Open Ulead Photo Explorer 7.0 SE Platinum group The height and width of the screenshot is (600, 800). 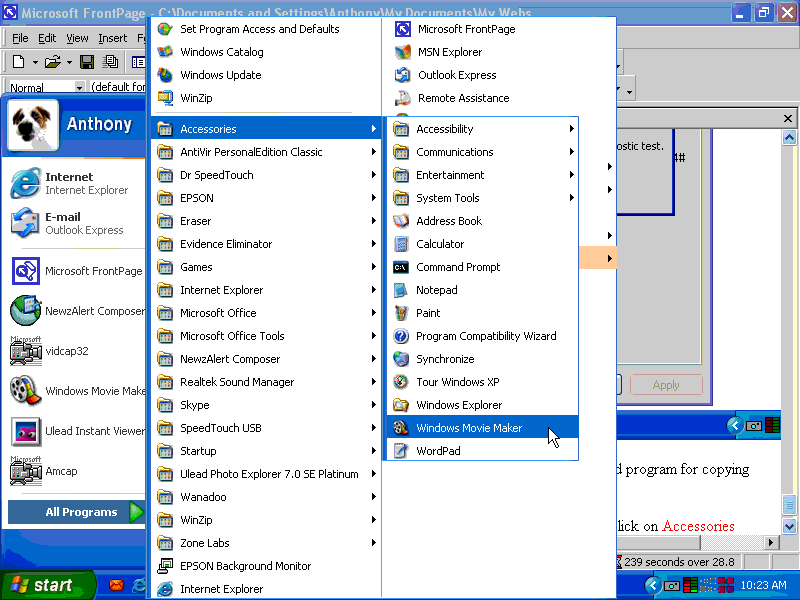tap(266, 473)
